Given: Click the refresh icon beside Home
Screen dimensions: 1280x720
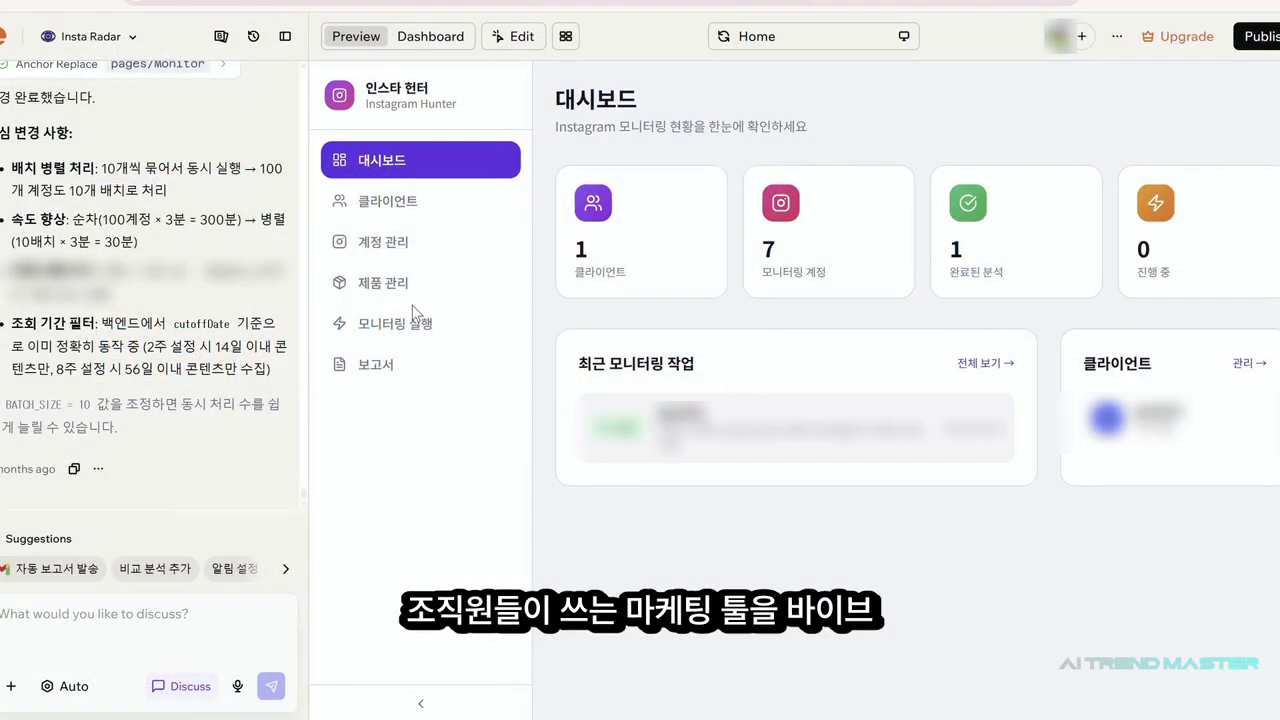Looking at the screenshot, I should click(x=724, y=37).
